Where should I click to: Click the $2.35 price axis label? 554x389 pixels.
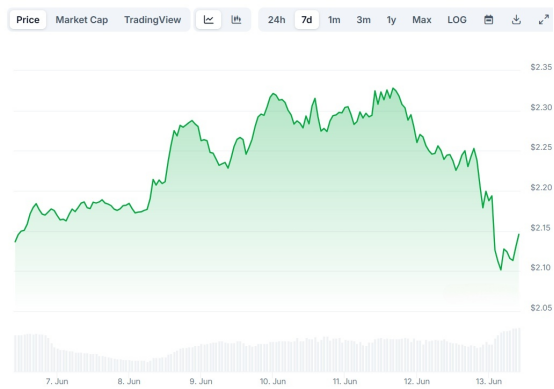click(541, 67)
